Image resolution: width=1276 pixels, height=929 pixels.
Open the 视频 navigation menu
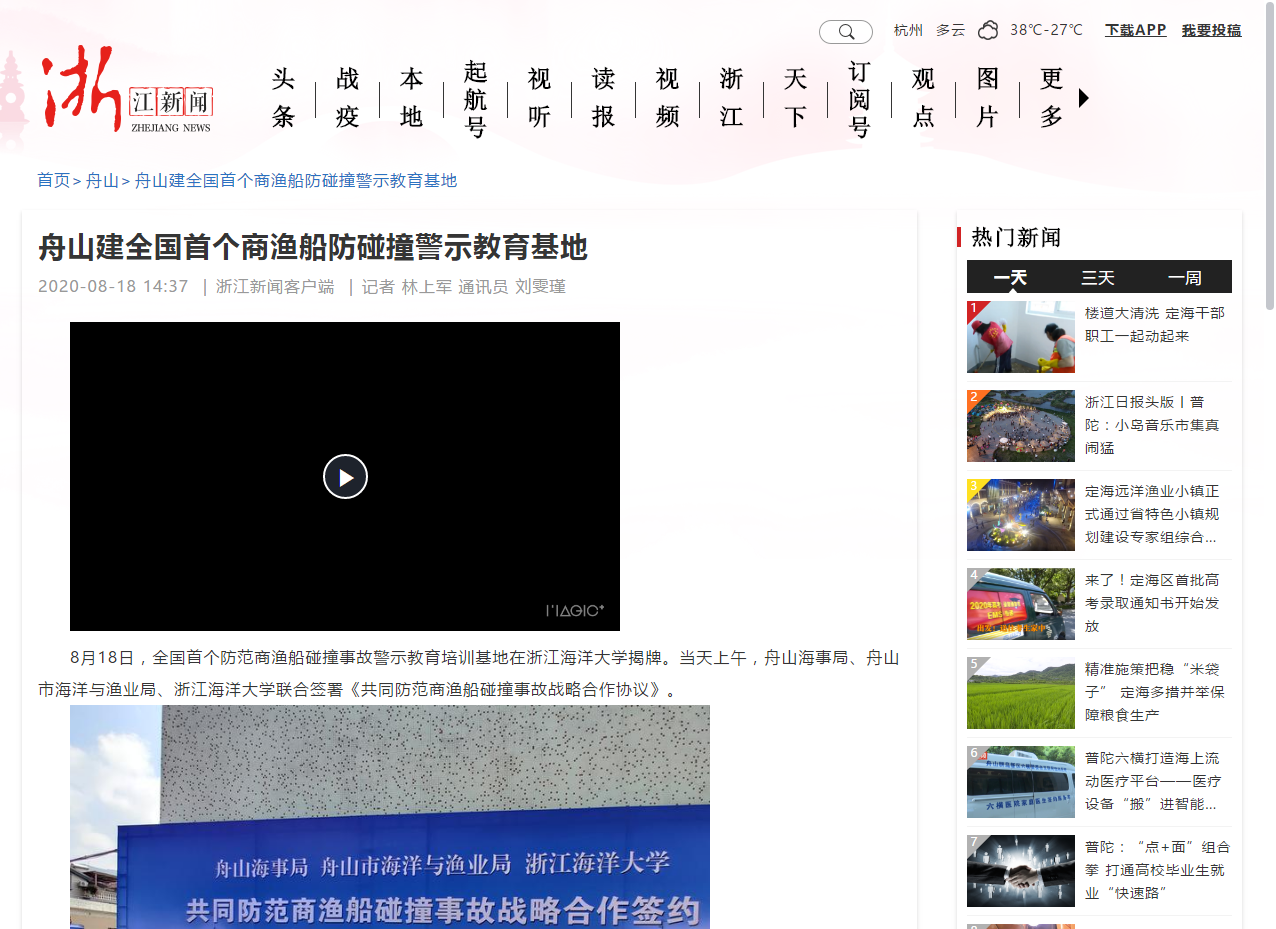tap(668, 98)
